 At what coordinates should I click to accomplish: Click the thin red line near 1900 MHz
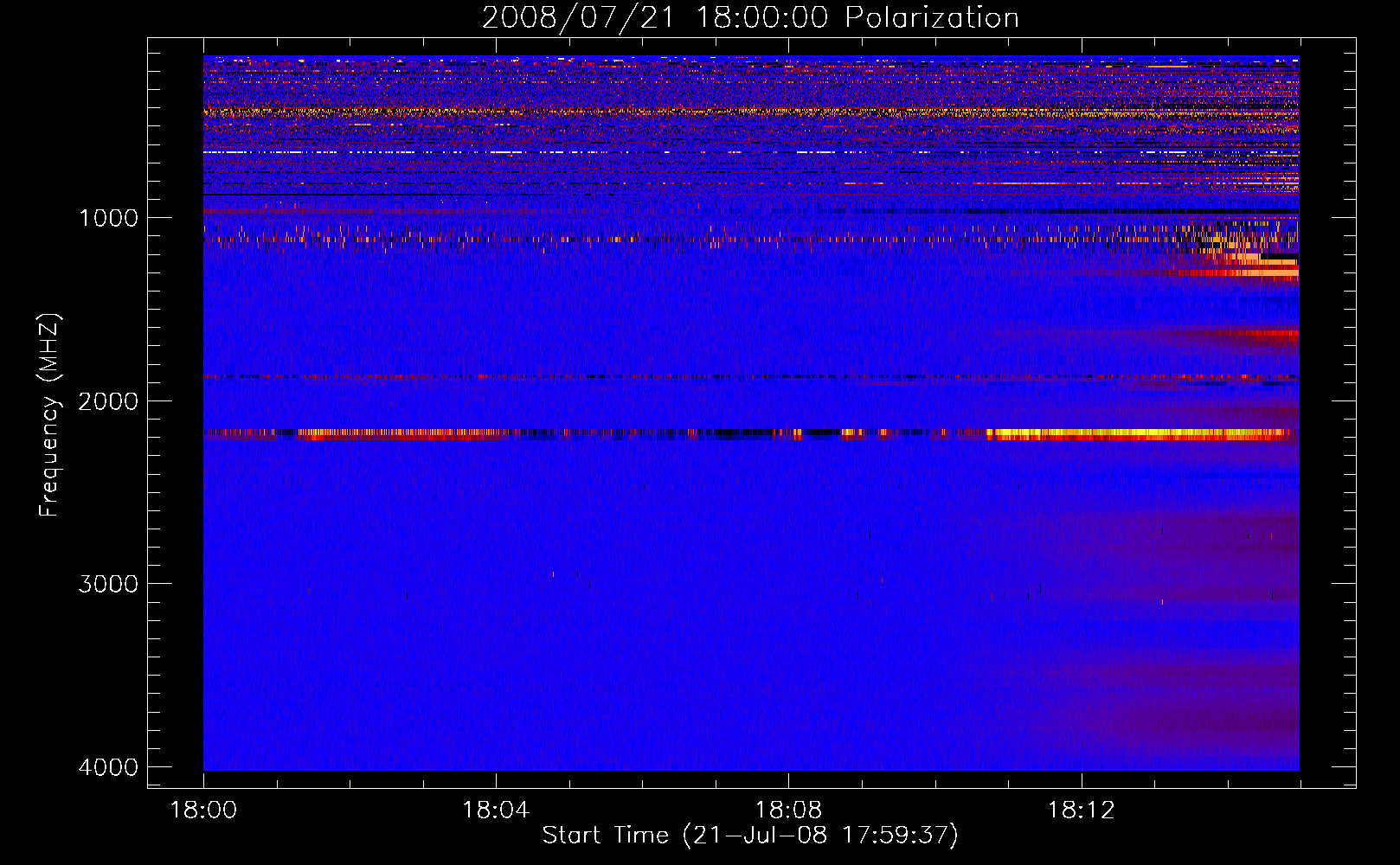coord(751,377)
